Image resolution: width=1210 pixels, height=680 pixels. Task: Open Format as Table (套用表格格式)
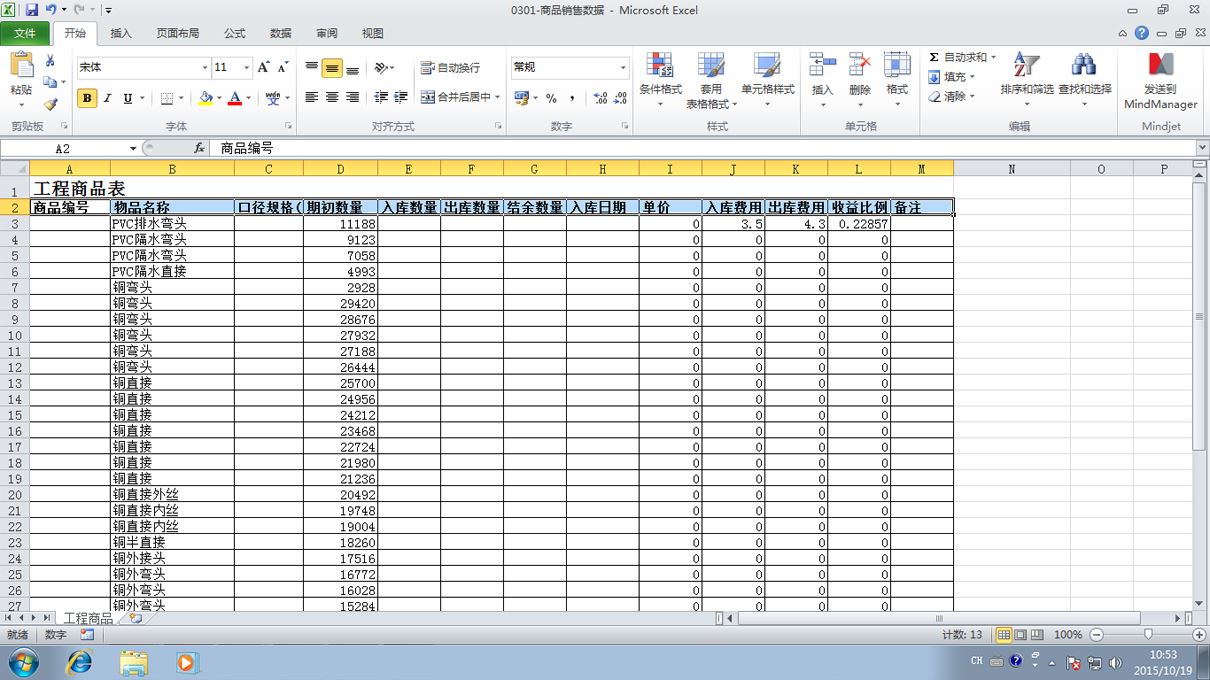(x=711, y=81)
